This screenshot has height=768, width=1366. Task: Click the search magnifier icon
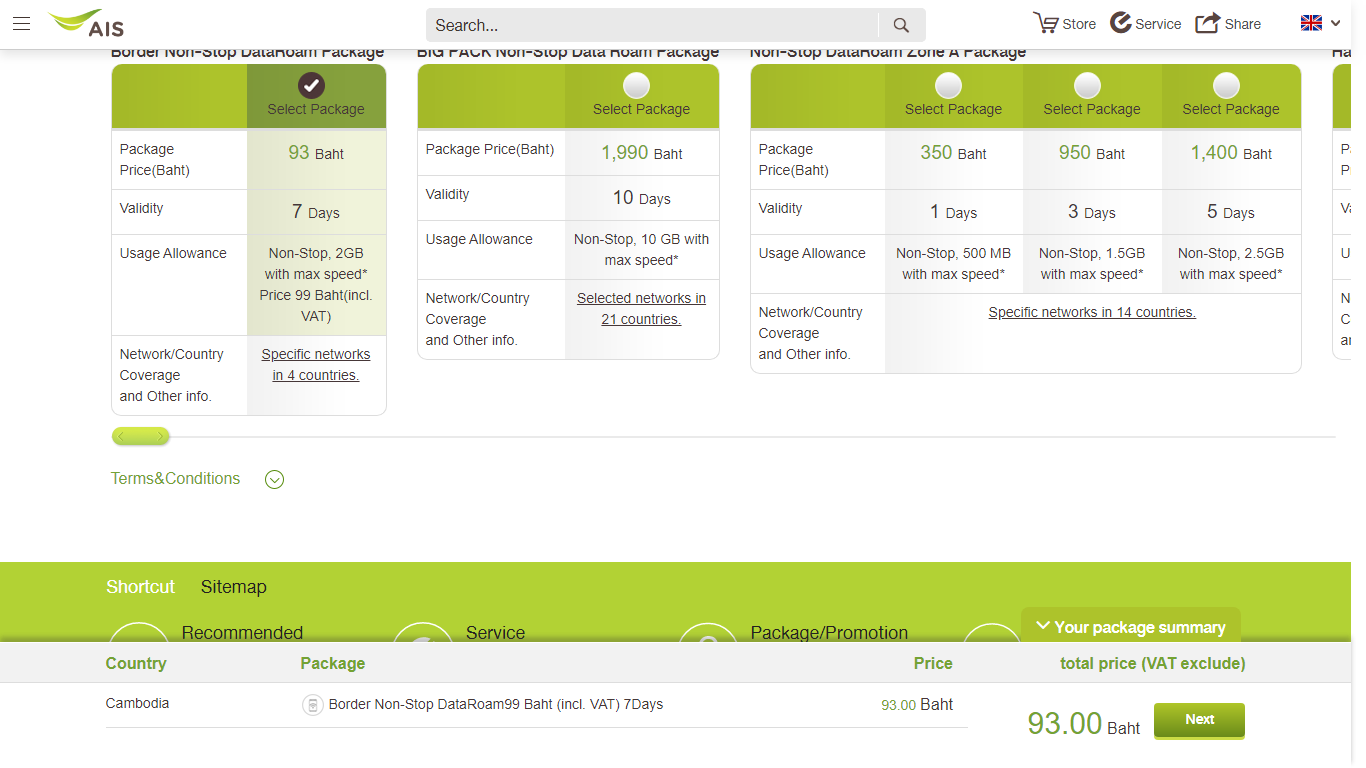[901, 25]
